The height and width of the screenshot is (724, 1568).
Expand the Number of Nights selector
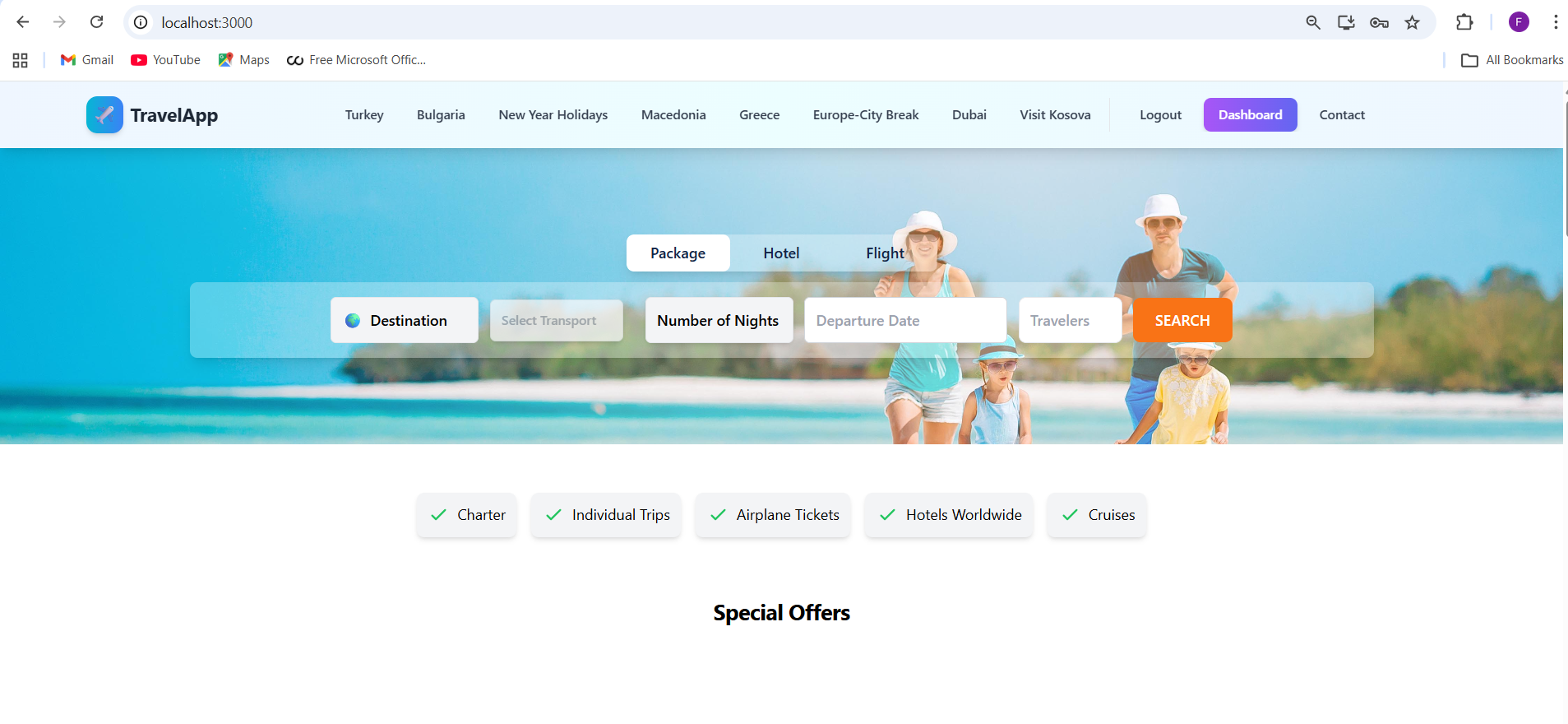click(x=719, y=320)
